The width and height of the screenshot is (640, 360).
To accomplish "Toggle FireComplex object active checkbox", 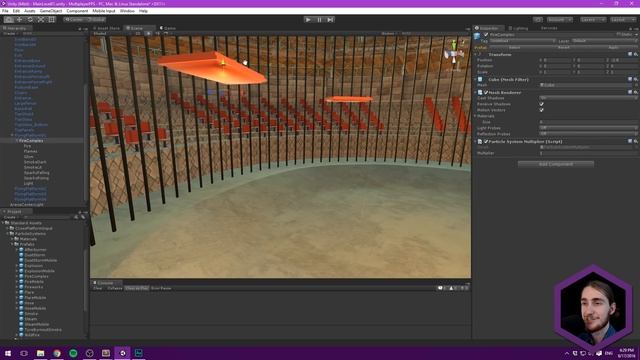I will click(x=486, y=35).
